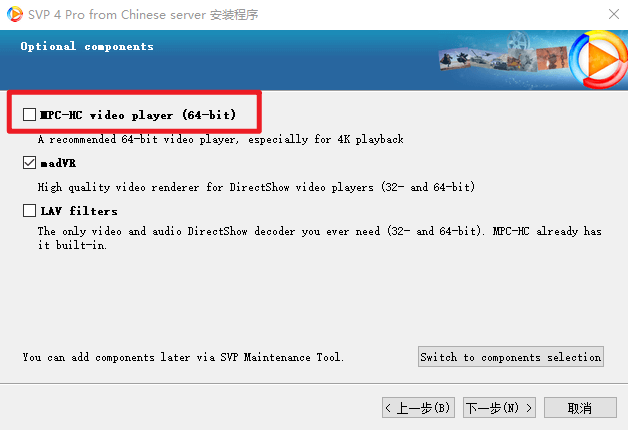The image size is (628, 430).
Task: Click the large SVP play logo in banner
Action: [x=599, y=59]
